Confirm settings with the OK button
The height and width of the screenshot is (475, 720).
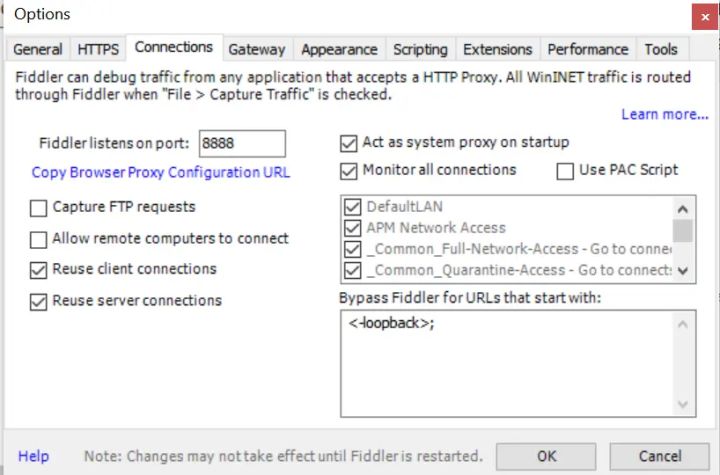coord(546,456)
